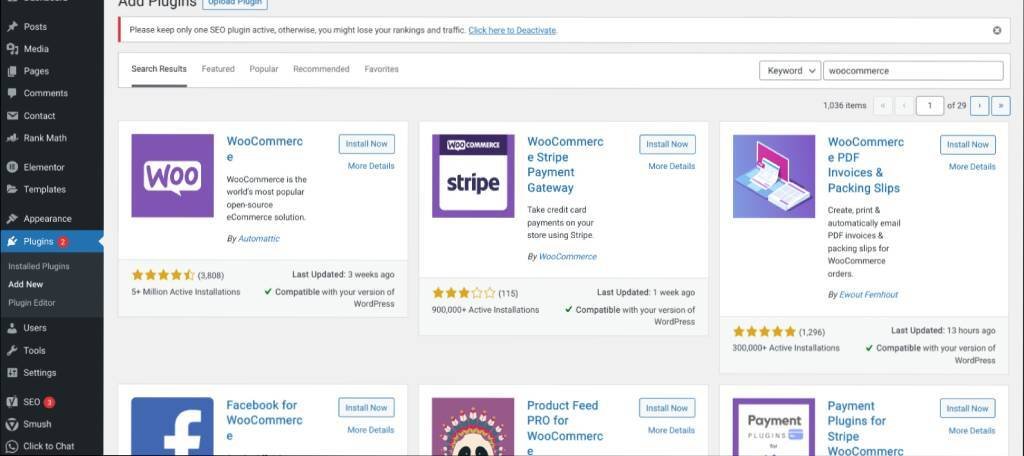Open Templates folder icon
Image resolution: width=1024 pixels, height=456 pixels.
pos(12,189)
